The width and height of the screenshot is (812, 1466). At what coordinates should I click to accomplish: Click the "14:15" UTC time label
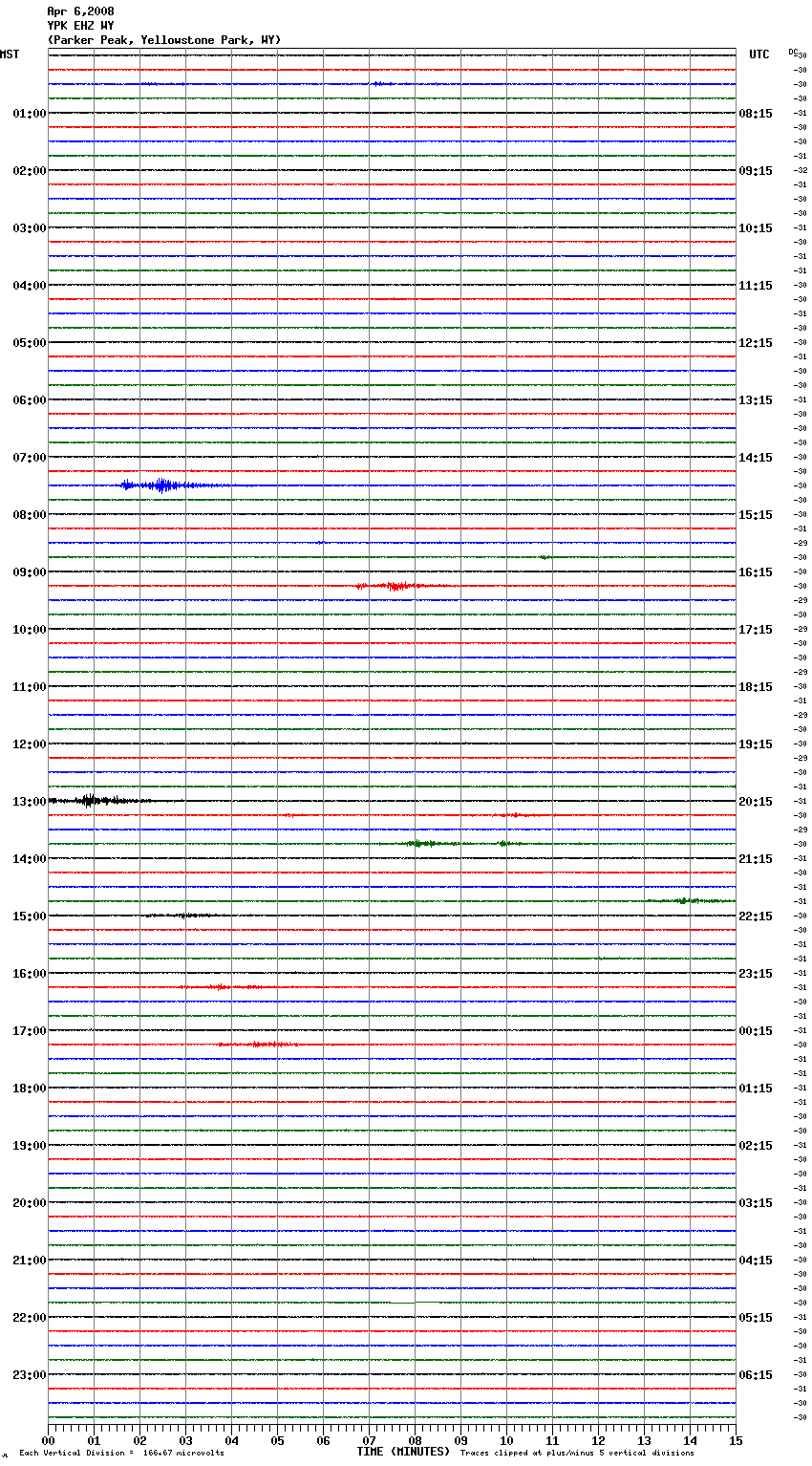point(756,458)
